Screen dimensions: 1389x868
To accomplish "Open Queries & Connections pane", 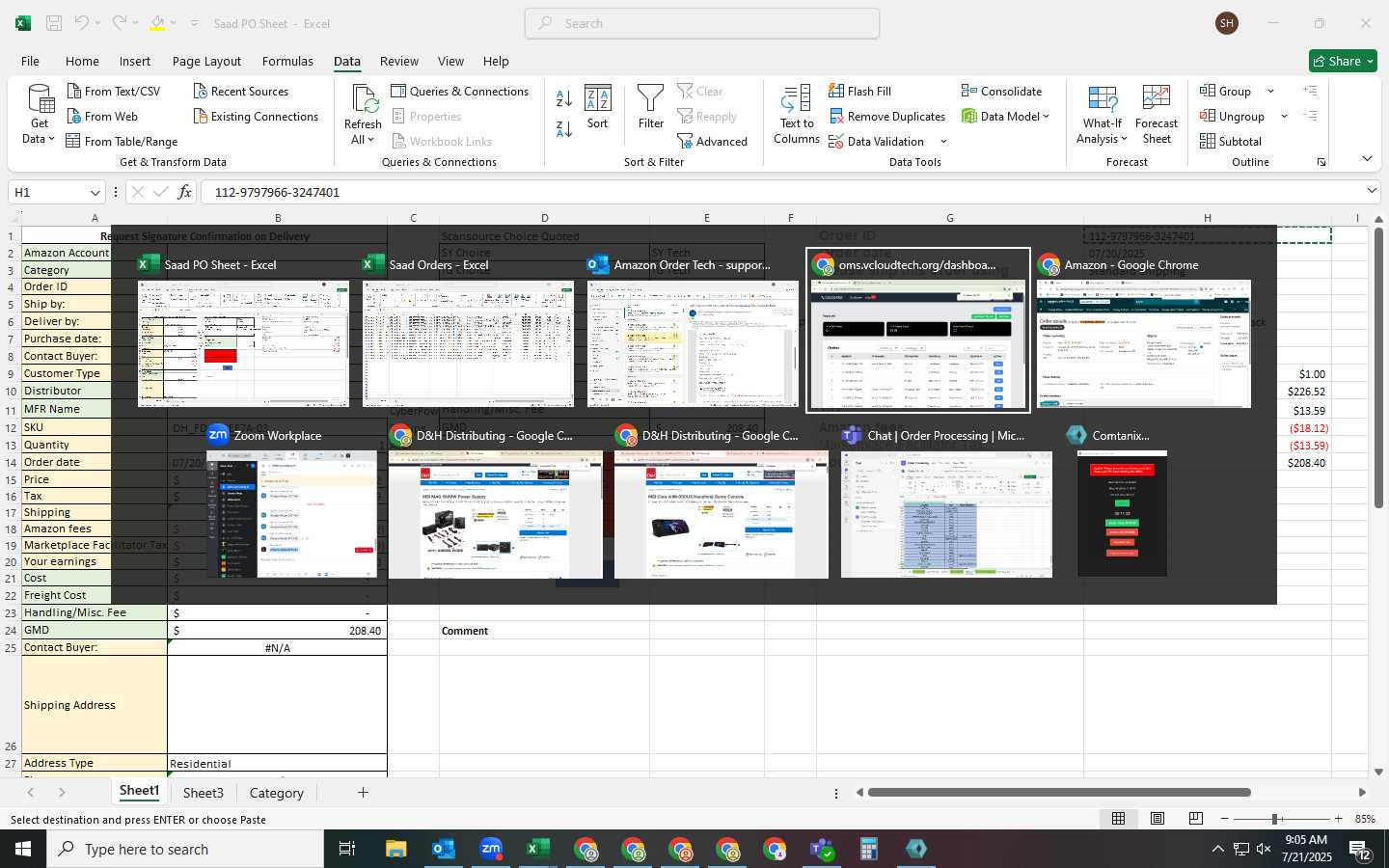I will 460,91.
